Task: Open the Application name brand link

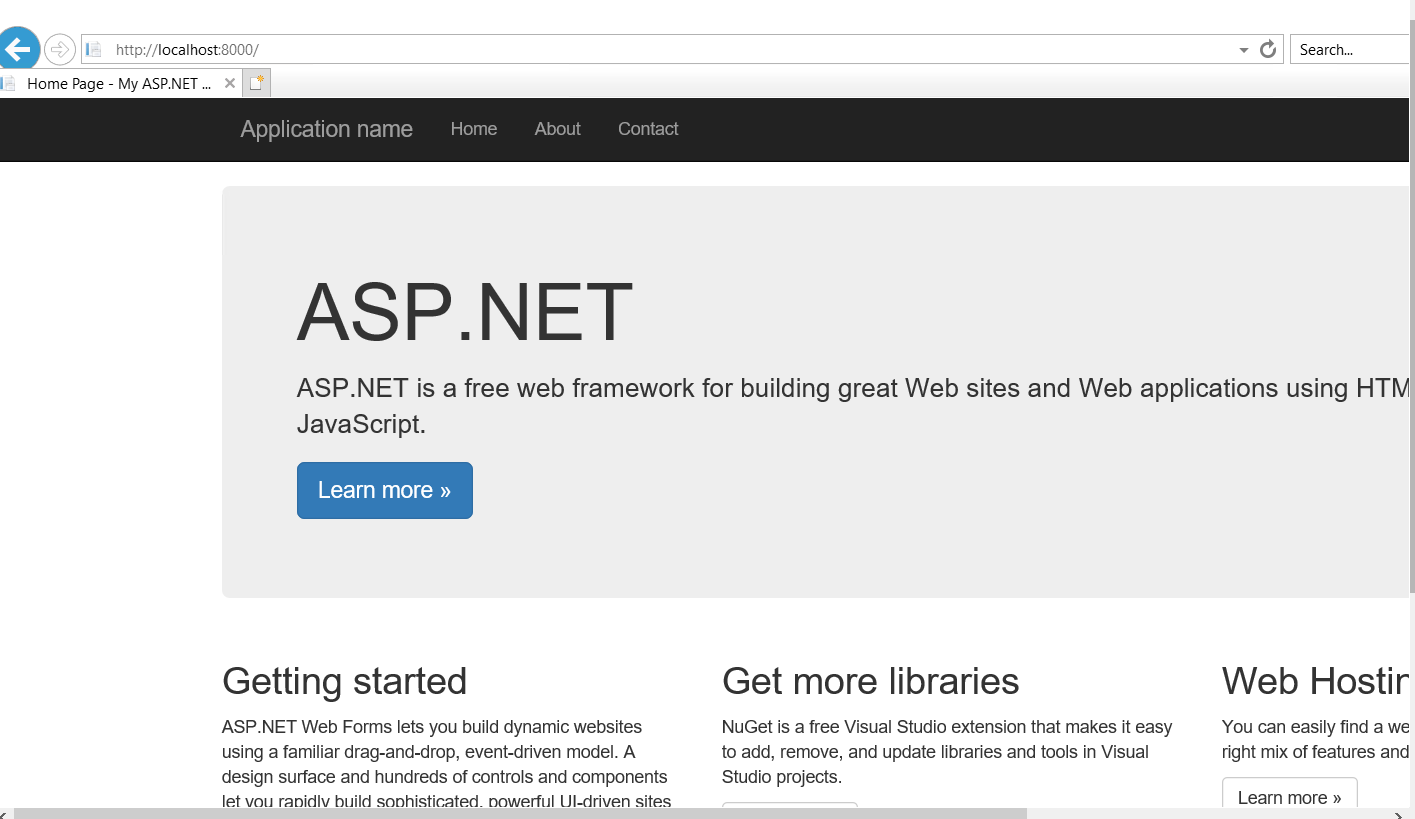Action: [326, 129]
